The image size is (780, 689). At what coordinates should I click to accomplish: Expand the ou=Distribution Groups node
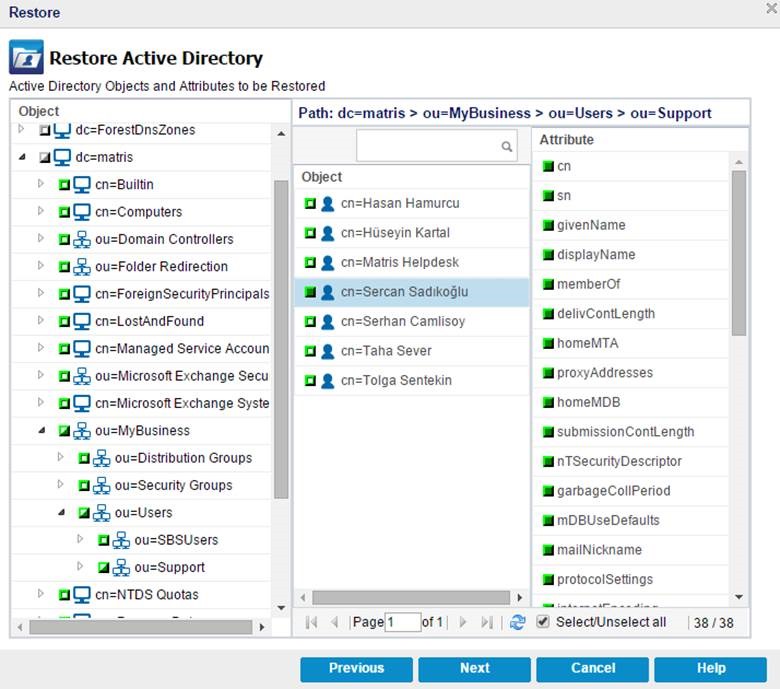tap(60, 457)
